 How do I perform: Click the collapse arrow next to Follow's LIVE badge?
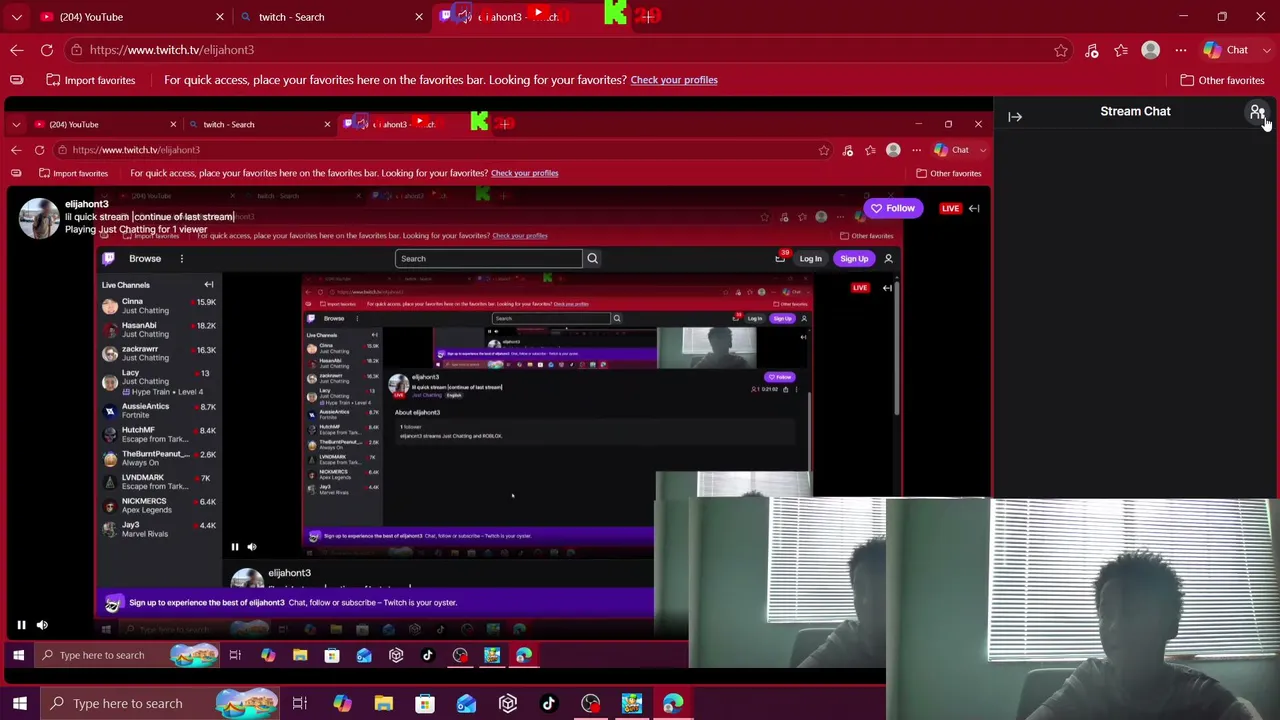tap(974, 209)
